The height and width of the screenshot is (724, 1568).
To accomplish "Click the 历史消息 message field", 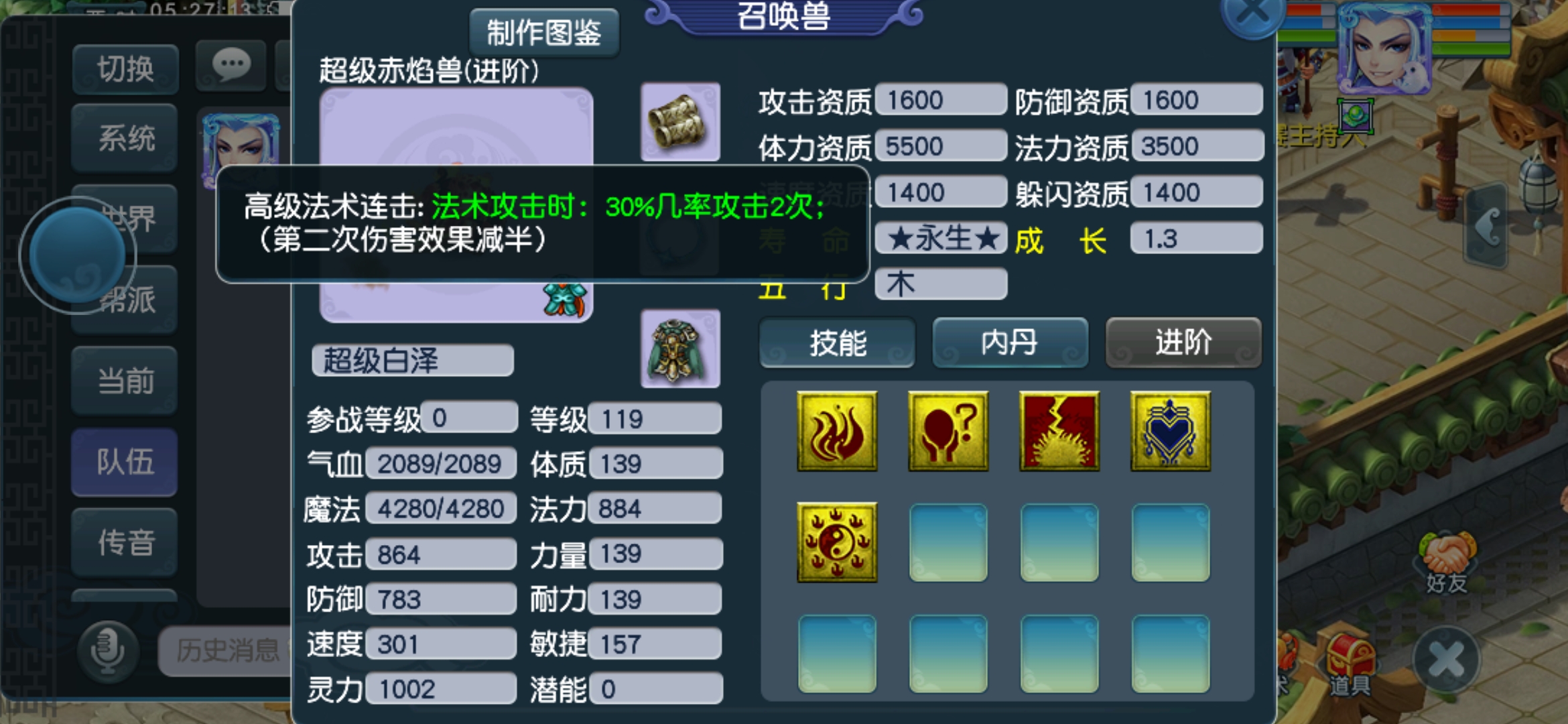I will (226, 650).
